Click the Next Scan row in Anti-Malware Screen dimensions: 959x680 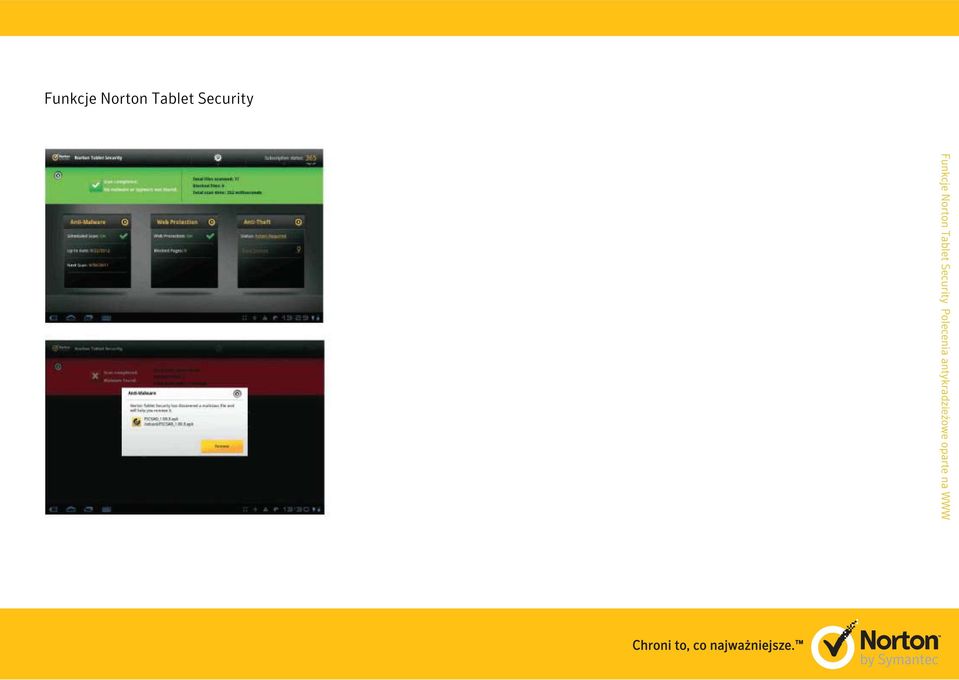click(97, 265)
